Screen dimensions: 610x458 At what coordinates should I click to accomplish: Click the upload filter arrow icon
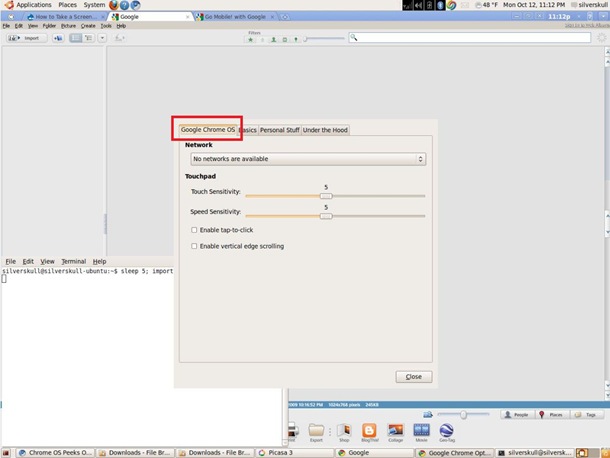(x=262, y=40)
